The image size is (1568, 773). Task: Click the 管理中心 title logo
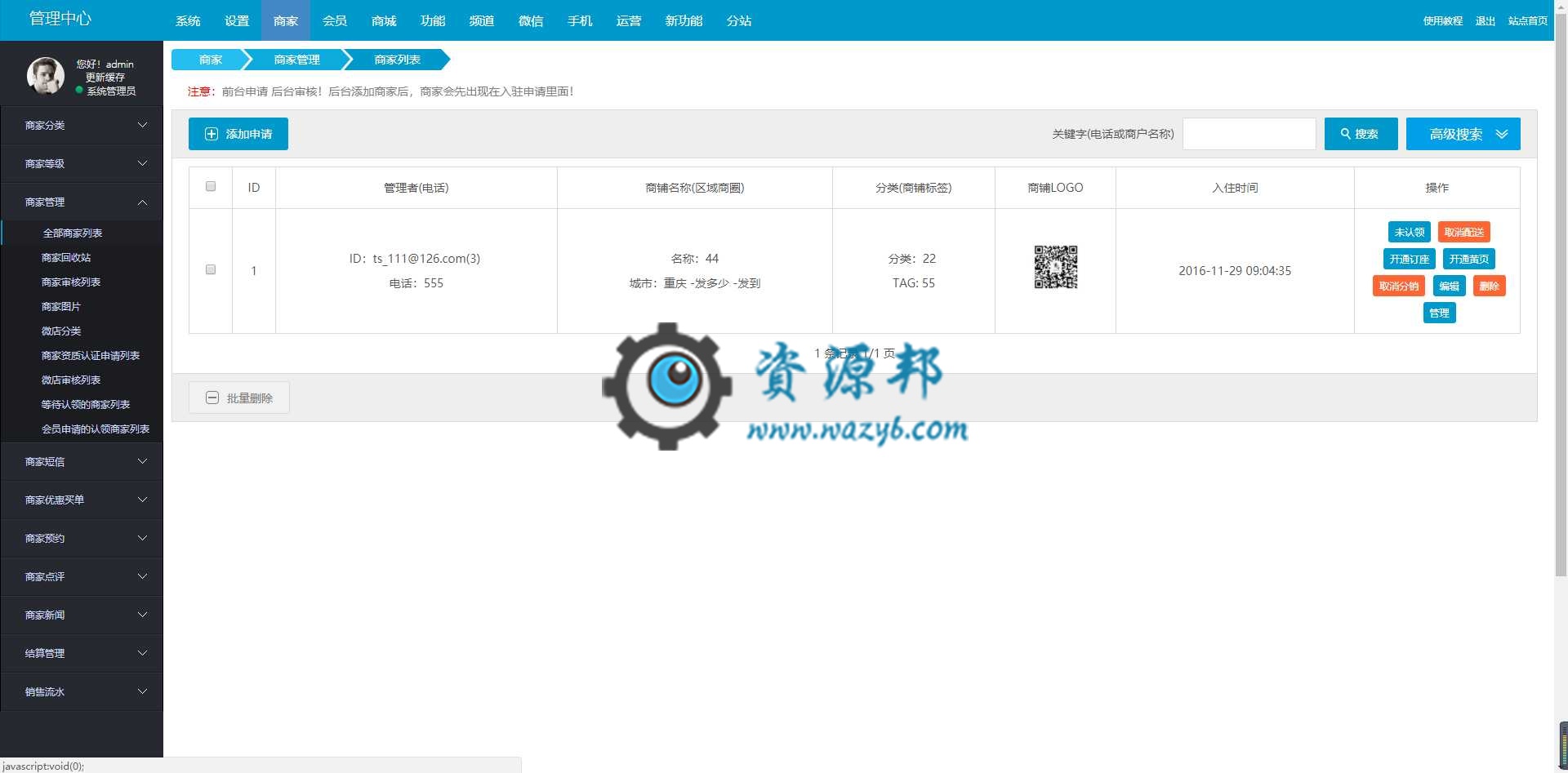(x=60, y=18)
